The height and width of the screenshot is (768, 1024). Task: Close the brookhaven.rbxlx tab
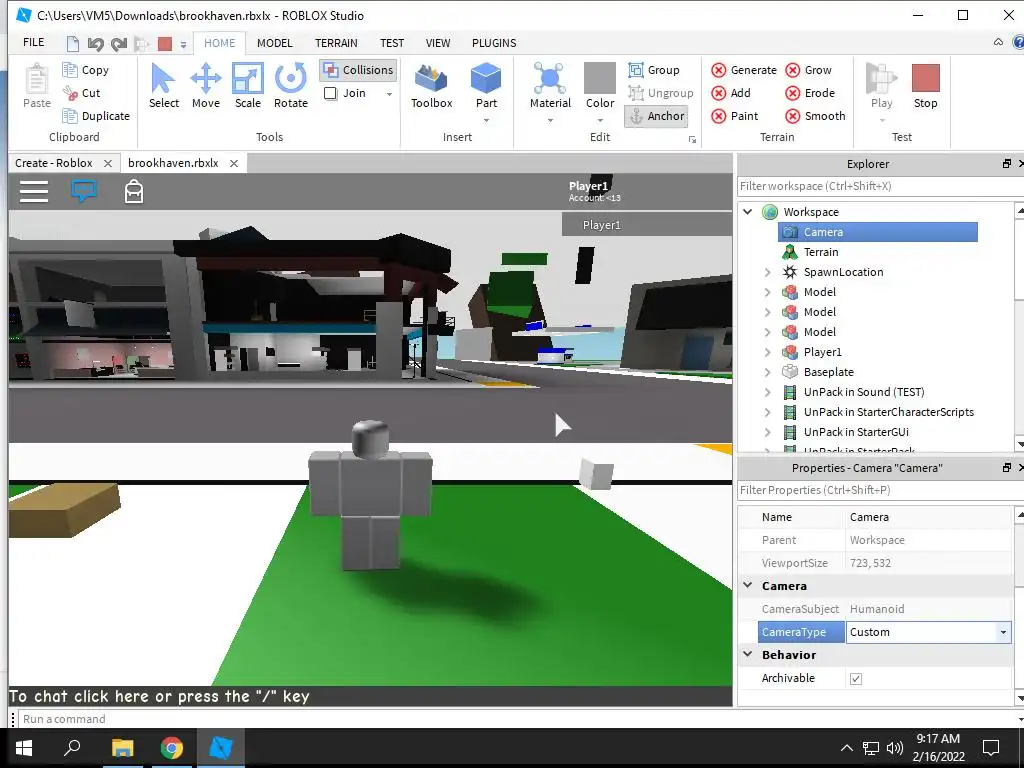(234, 163)
